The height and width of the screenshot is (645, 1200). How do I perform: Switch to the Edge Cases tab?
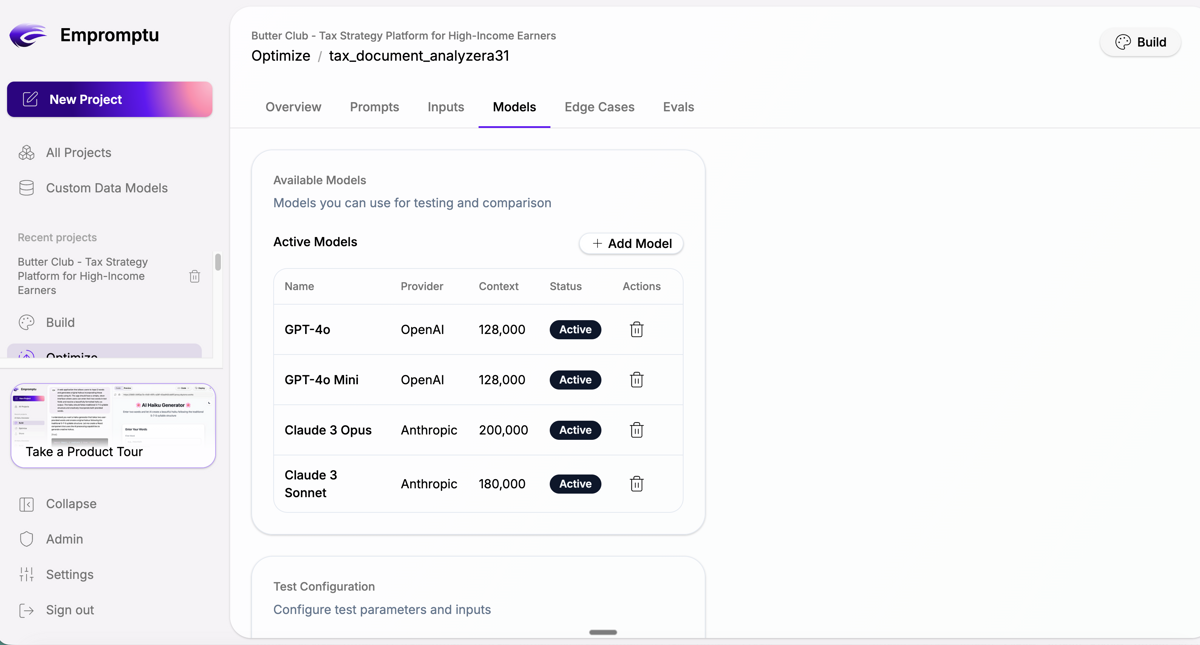[599, 107]
